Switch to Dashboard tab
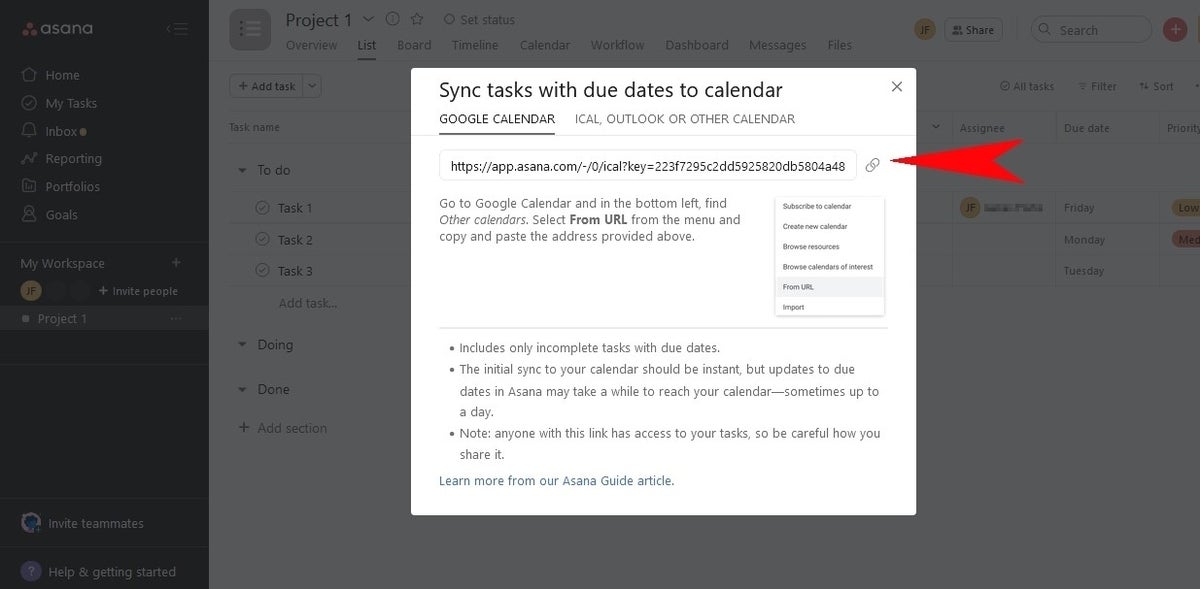This screenshot has width=1200, height=589. [697, 45]
